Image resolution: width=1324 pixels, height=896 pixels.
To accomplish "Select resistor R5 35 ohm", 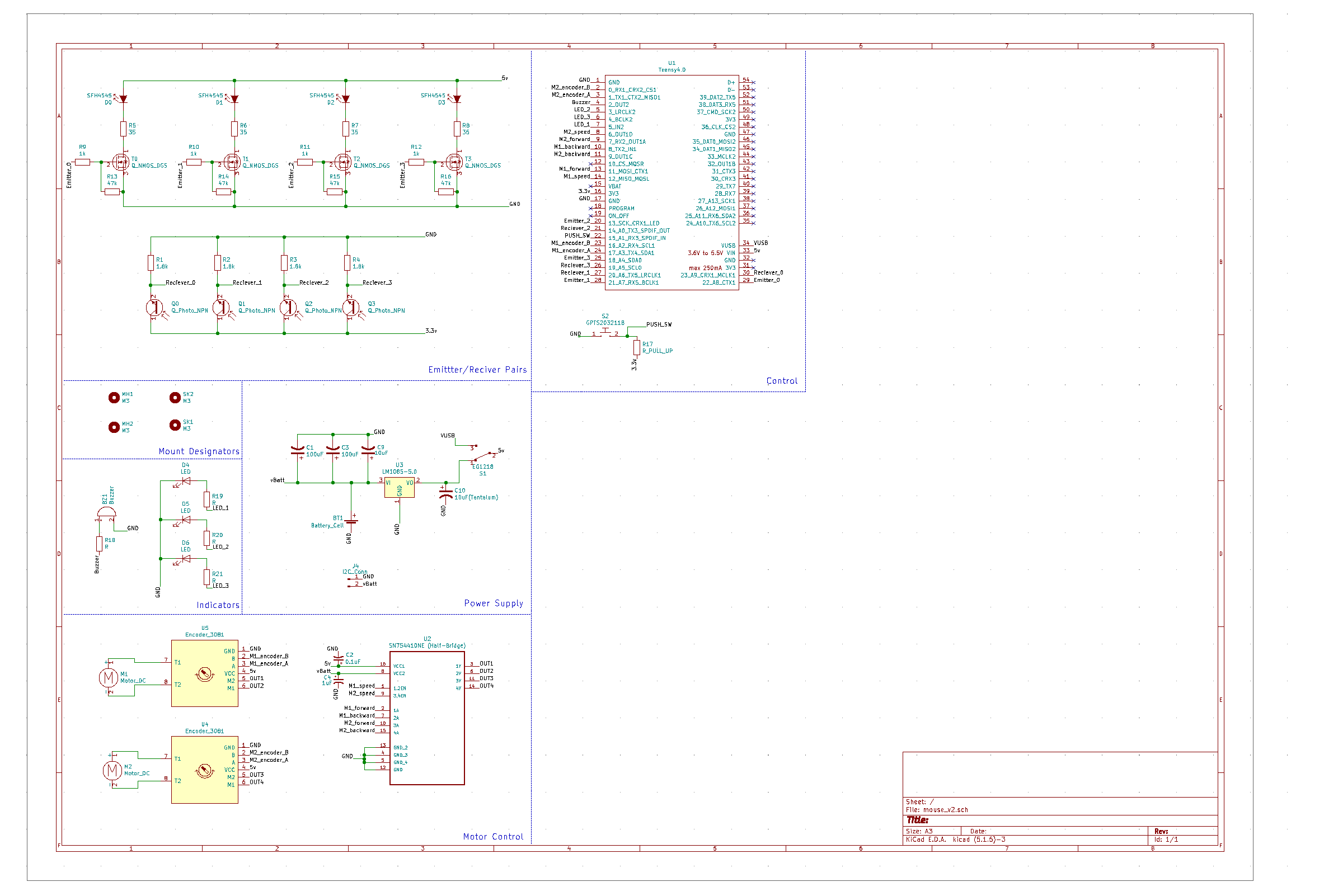I will click(x=123, y=129).
